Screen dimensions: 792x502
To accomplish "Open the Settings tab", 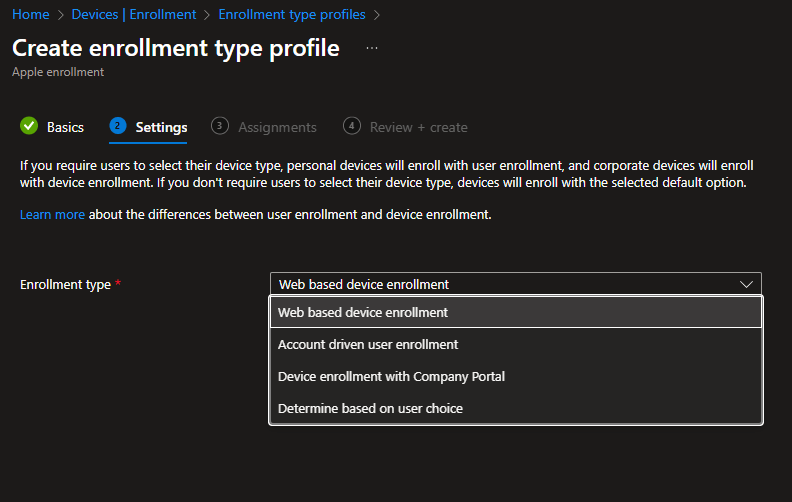I will 161,127.
